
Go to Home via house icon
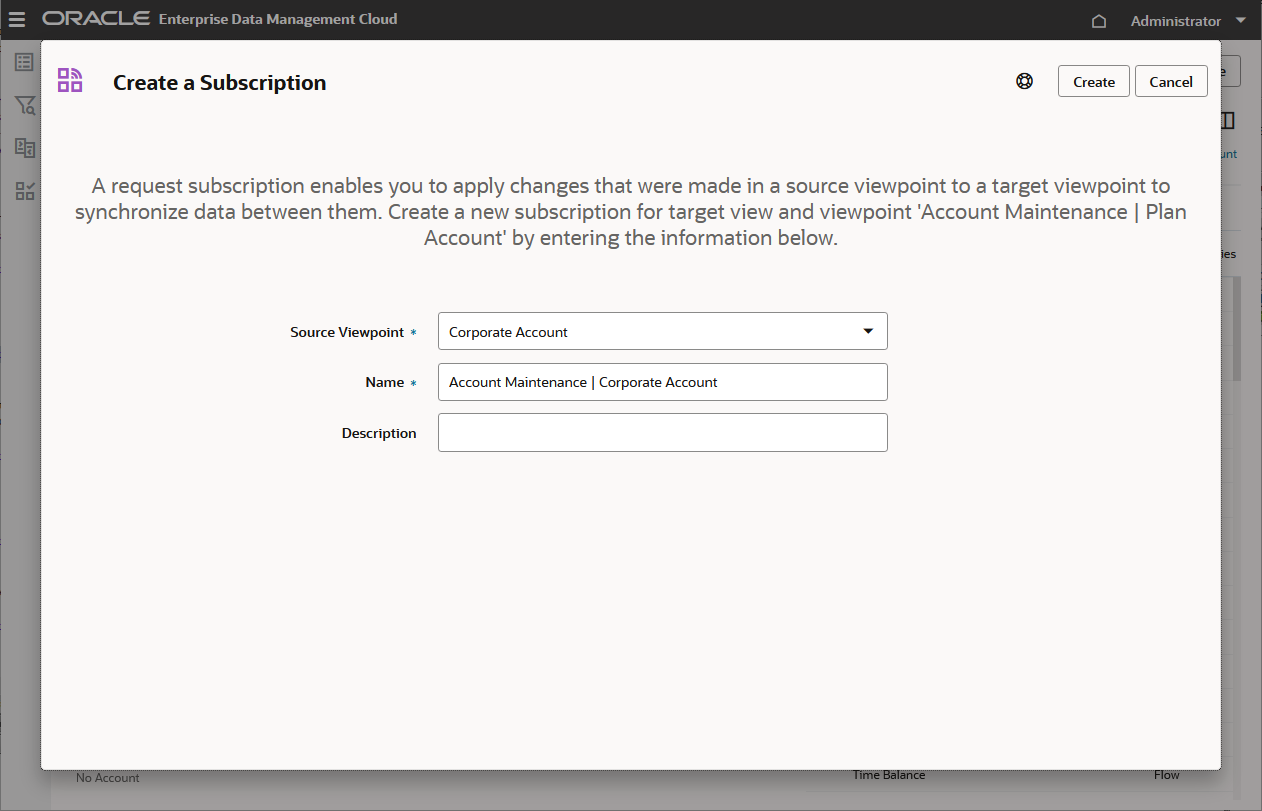(x=1099, y=21)
